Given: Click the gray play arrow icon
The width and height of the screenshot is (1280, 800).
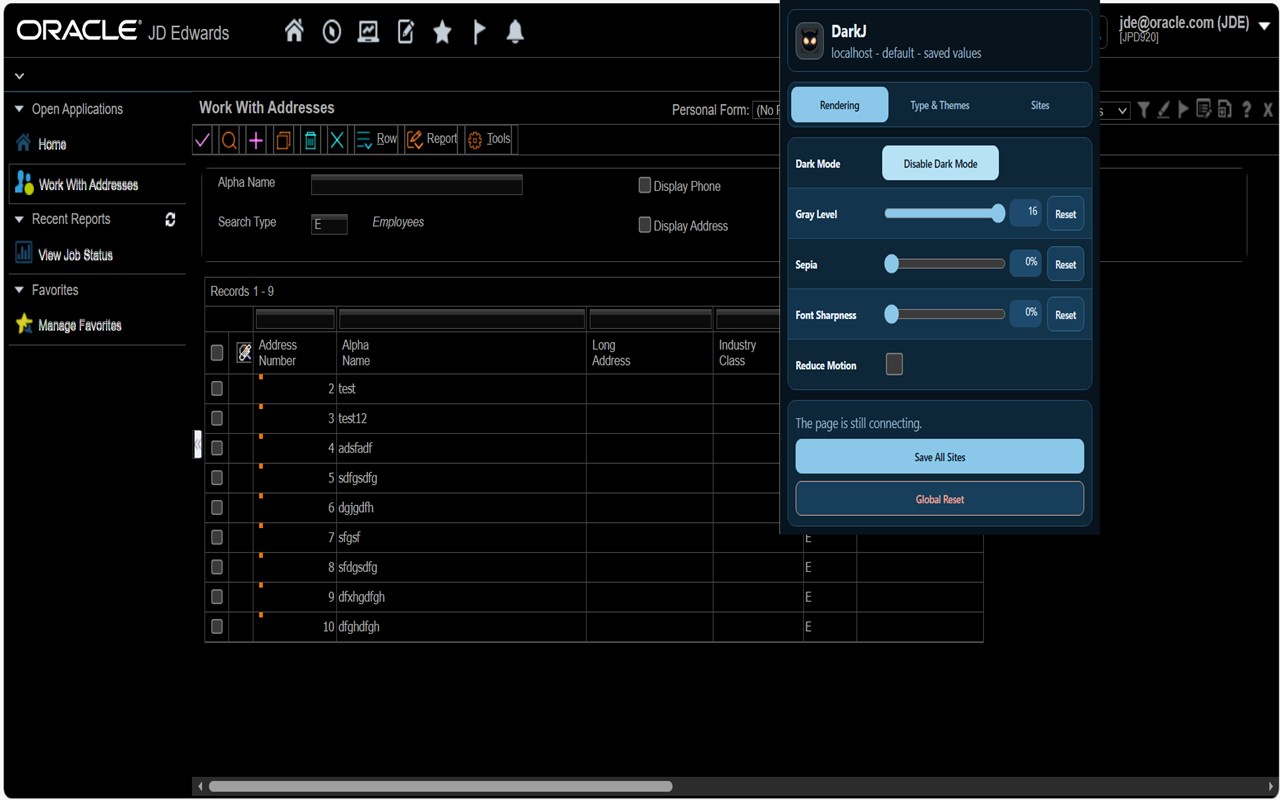Looking at the screenshot, I should click(x=1183, y=110).
